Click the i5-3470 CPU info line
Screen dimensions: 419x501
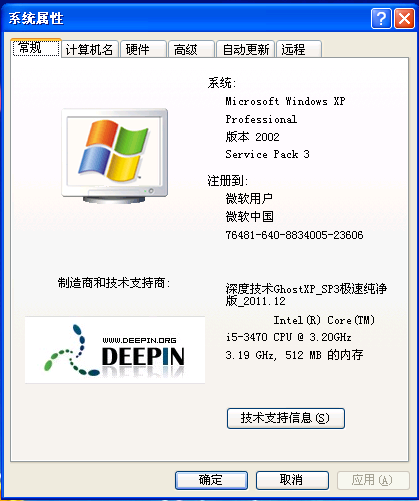pos(289,337)
